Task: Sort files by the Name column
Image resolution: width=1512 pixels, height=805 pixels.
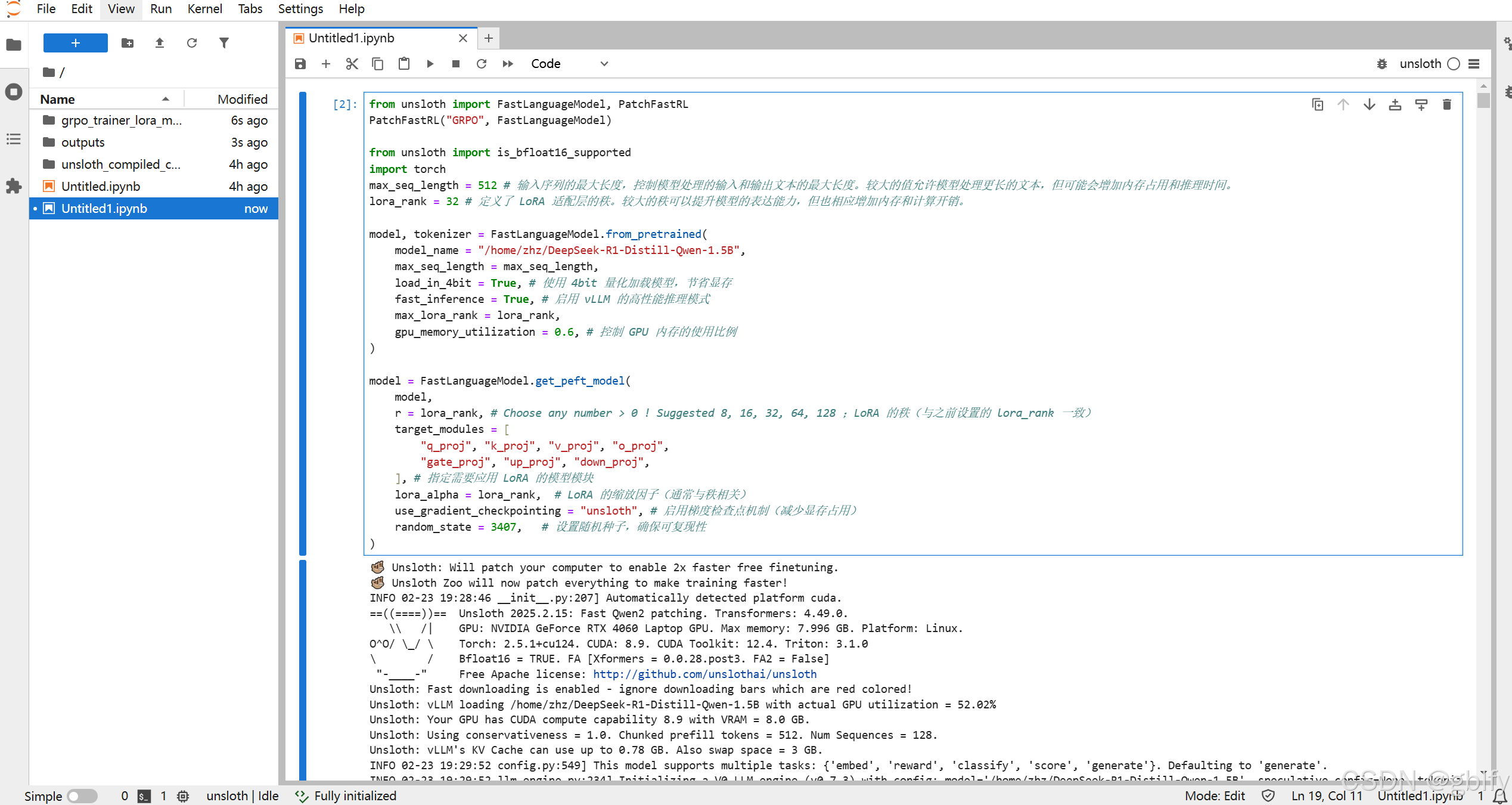Action: [58, 99]
